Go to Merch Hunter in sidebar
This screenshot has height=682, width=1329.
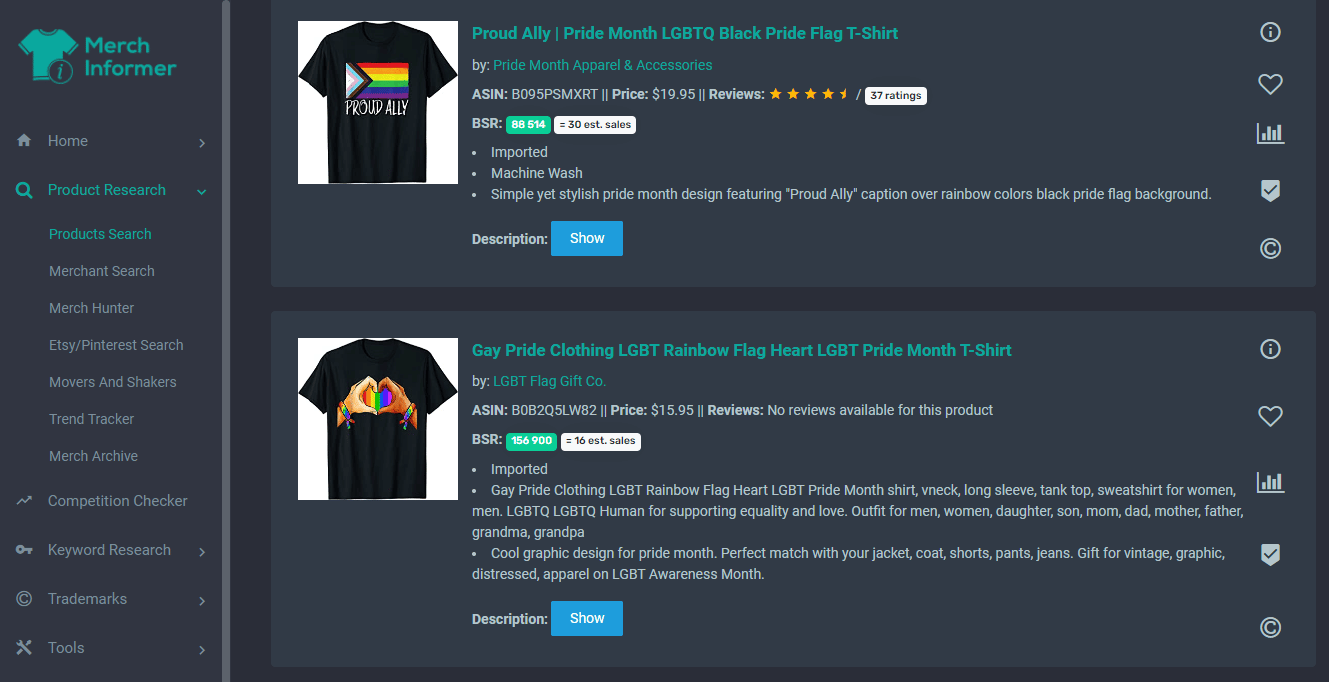coord(91,308)
